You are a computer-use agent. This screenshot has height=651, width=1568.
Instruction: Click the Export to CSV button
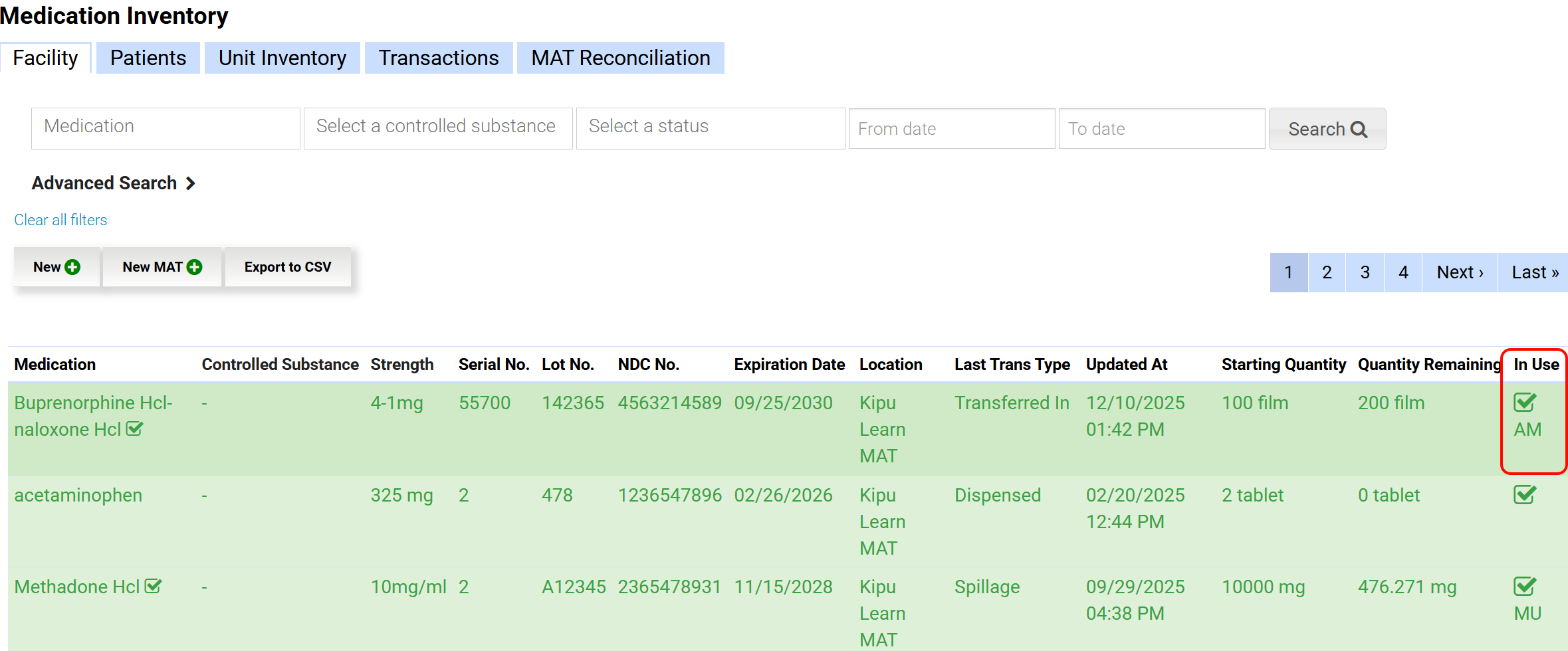point(287,267)
